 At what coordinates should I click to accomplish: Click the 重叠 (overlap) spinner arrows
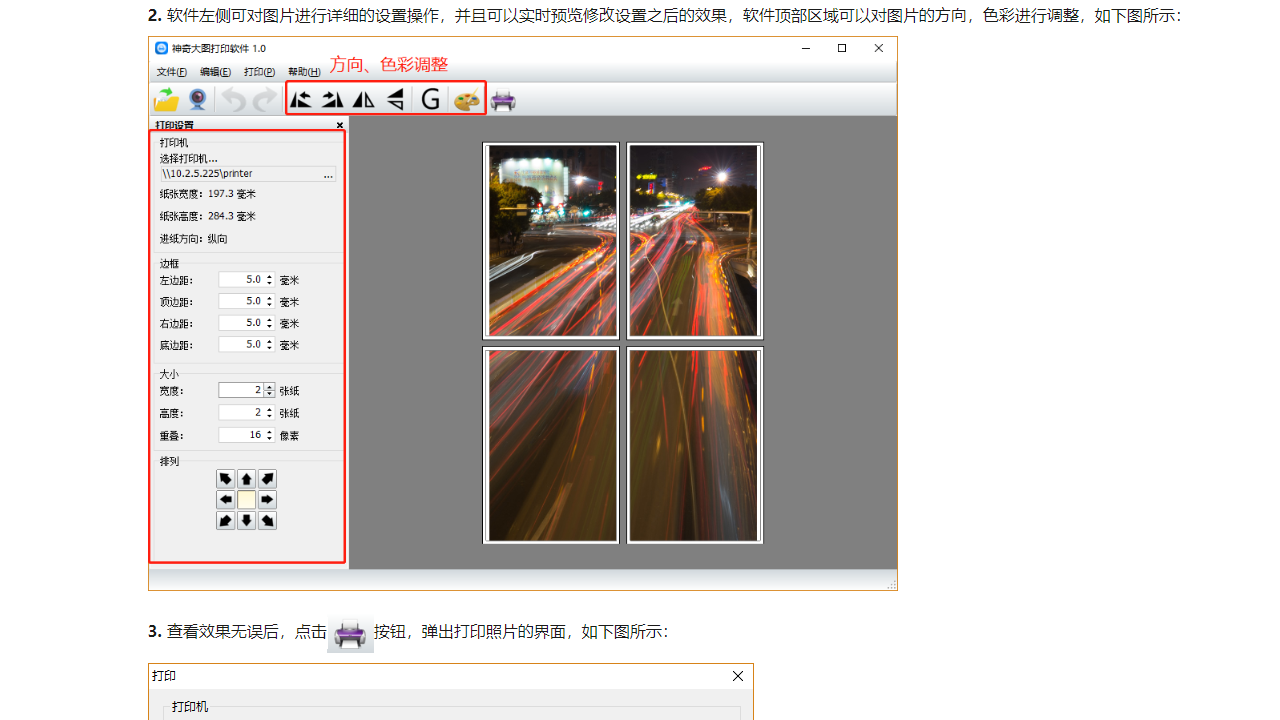click(x=269, y=436)
